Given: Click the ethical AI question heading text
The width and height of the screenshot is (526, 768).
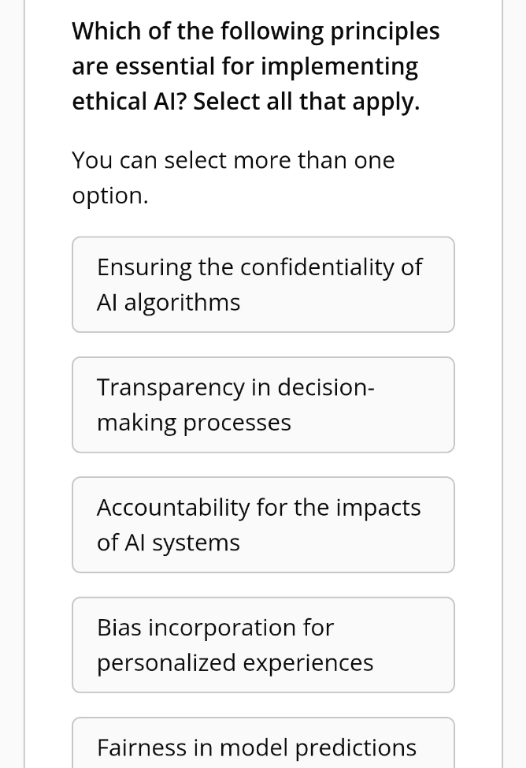Looking at the screenshot, I should 256,66.
